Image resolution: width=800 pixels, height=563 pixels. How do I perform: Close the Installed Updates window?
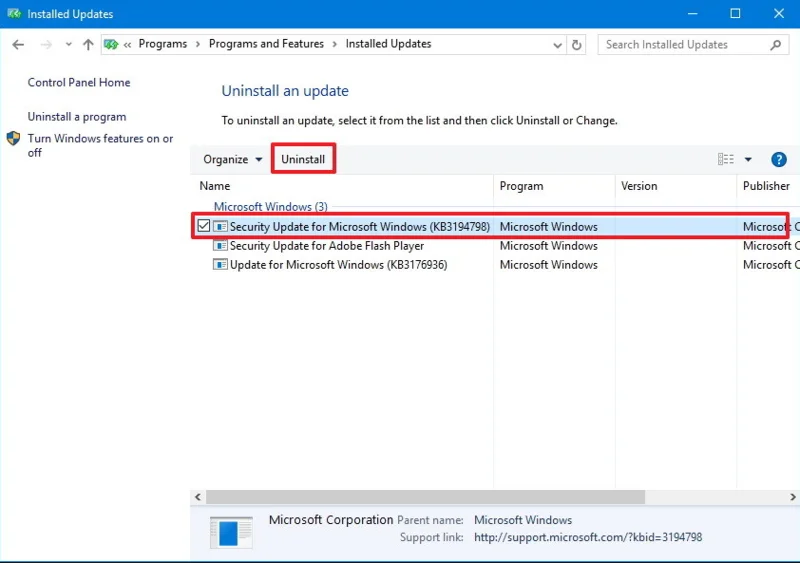[779, 14]
